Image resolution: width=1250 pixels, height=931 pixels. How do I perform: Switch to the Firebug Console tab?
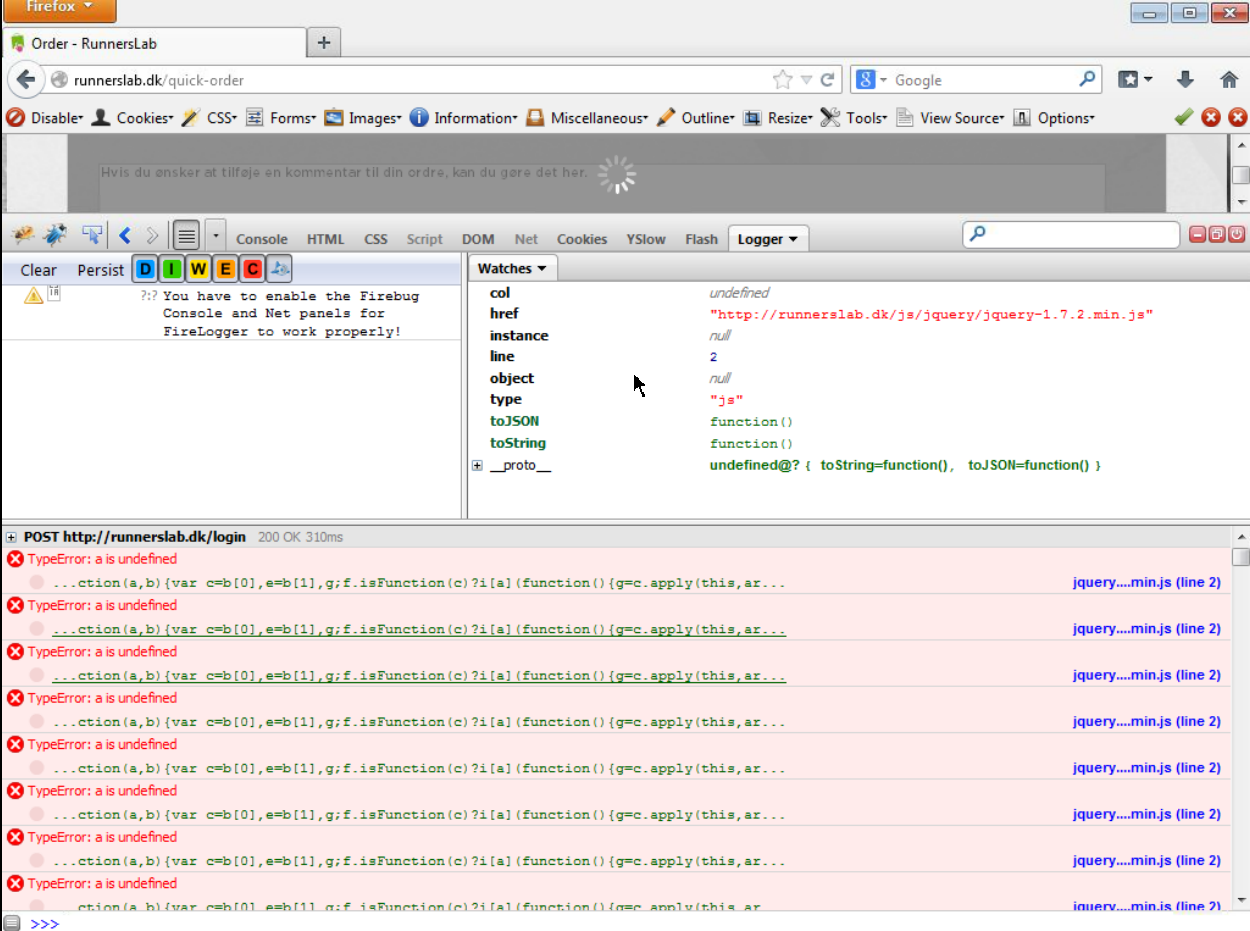point(261,239)
